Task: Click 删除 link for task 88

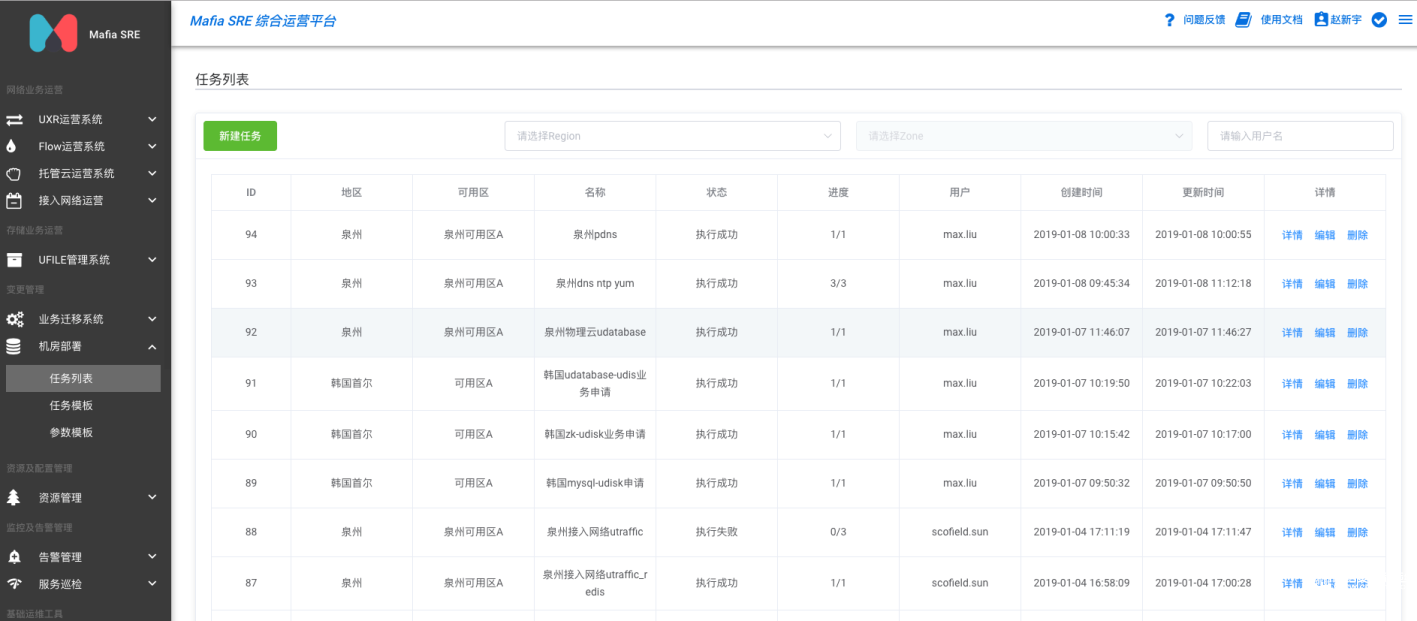Action: pyautogui.click(x=1357, y=532)
